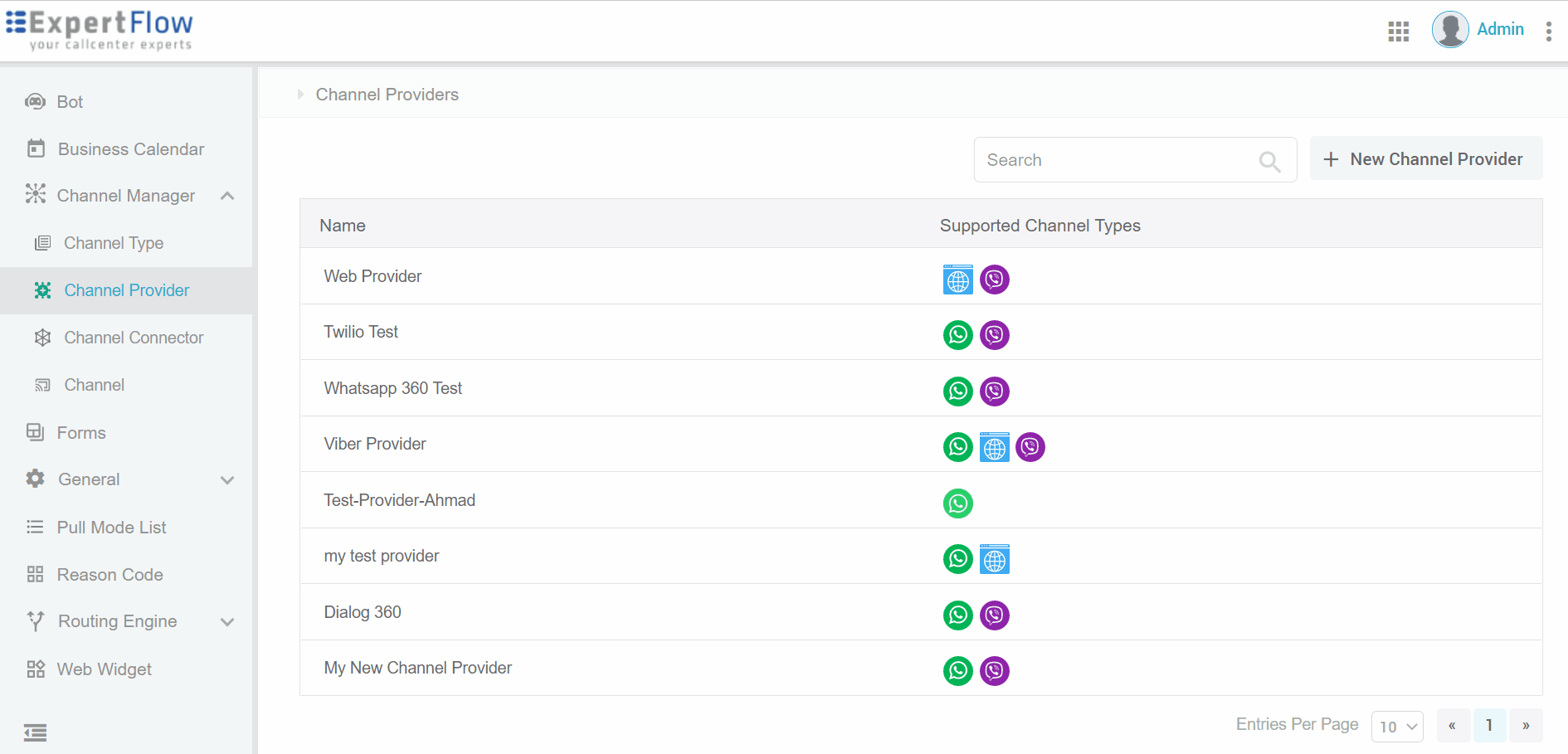Click web channel icon in Viber Provider row
Screen dimensions: 1568x754
[x=994, y=448]
